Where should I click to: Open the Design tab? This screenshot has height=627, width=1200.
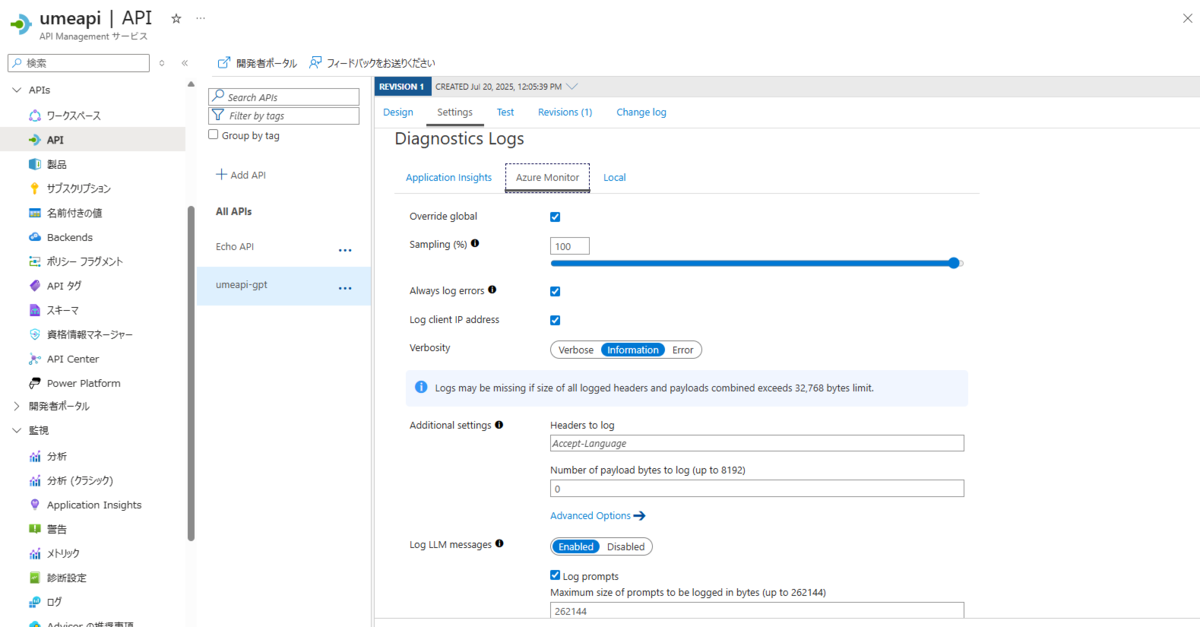click(x=398, y=112)
